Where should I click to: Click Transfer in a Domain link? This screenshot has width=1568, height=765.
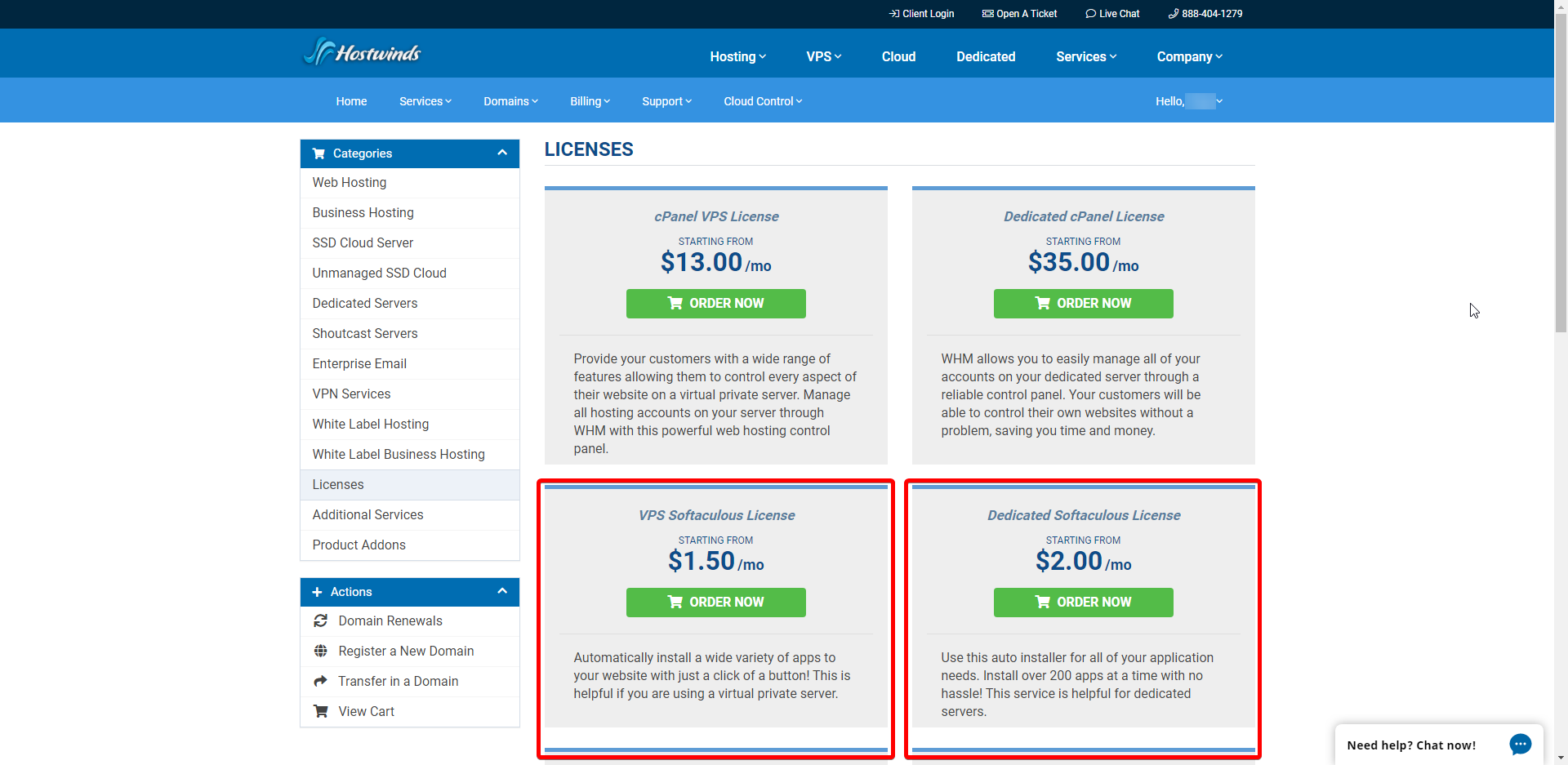click(399, 682)
